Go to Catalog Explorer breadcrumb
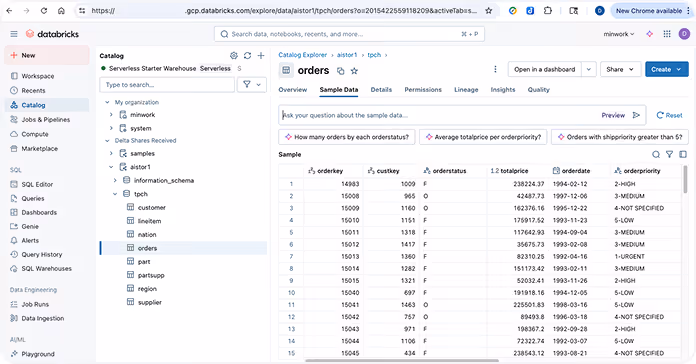The width and height of the screenshot is (696, 364). pos(303,55)
